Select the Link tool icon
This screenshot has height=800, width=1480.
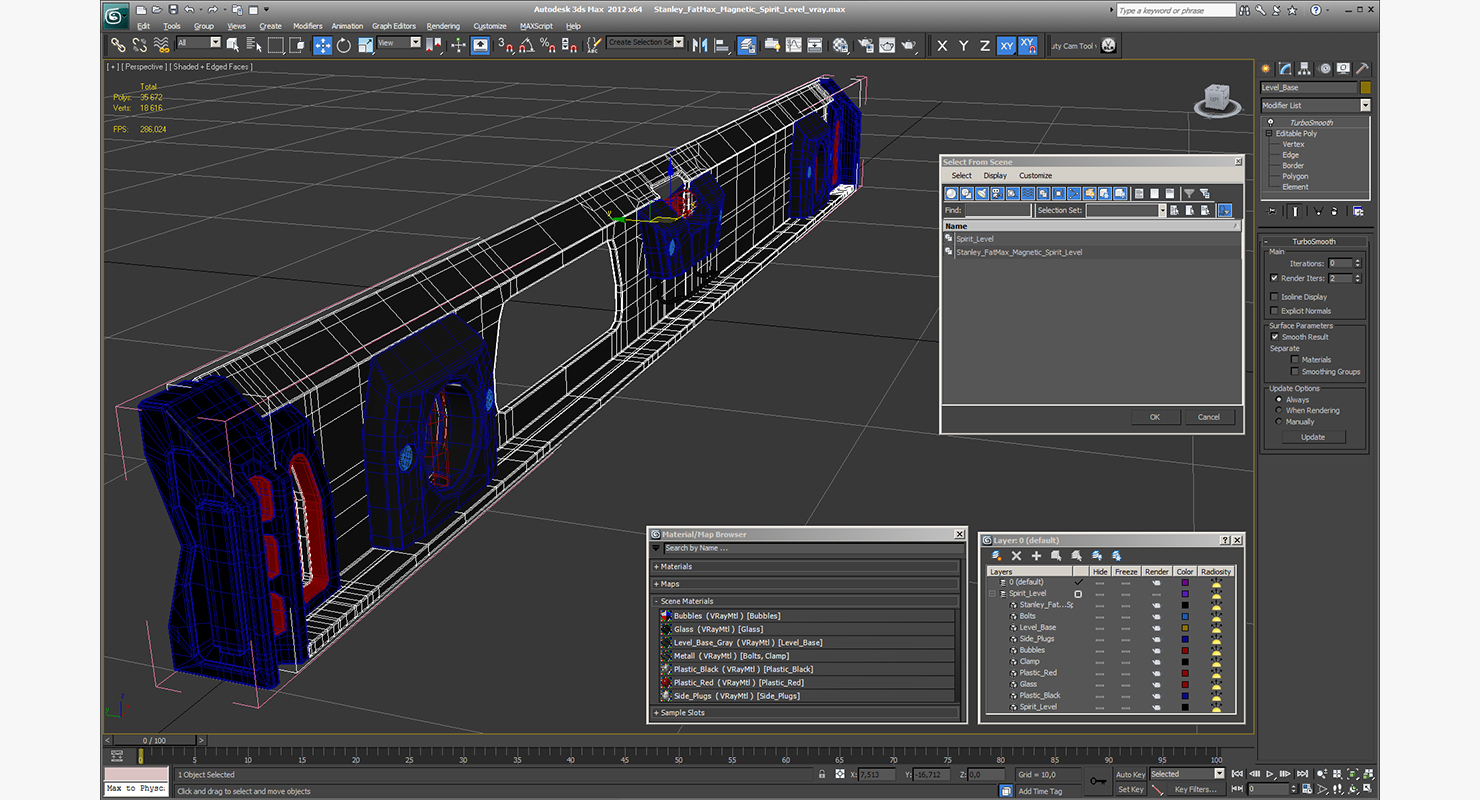118,45
